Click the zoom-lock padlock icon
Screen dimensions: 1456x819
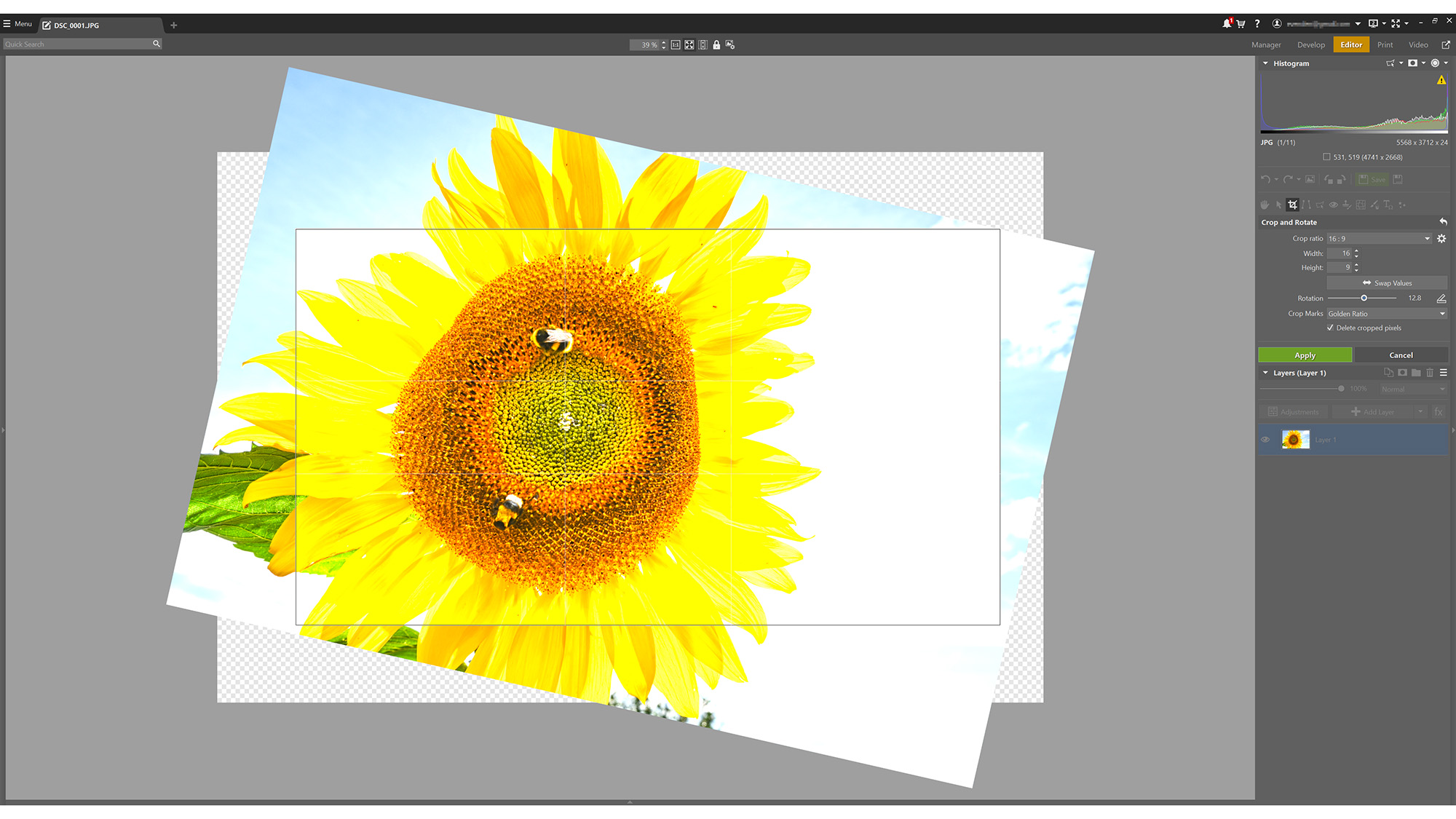click(716, 45)
